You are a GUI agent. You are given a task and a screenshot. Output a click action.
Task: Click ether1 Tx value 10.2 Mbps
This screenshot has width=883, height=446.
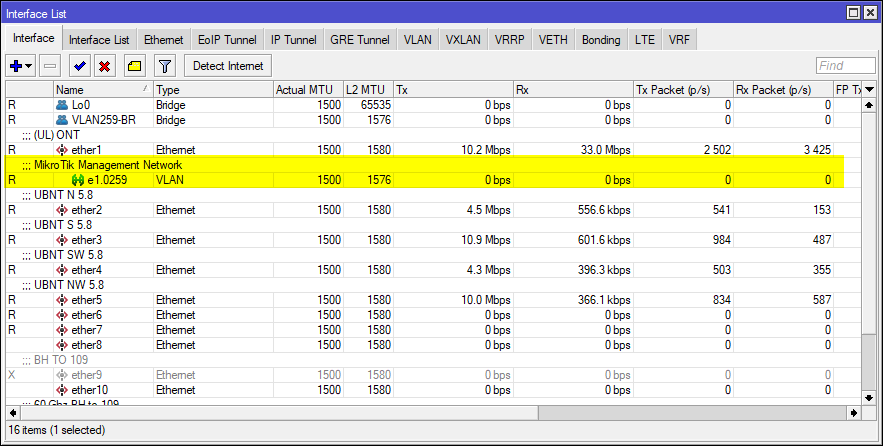[485, 150]
